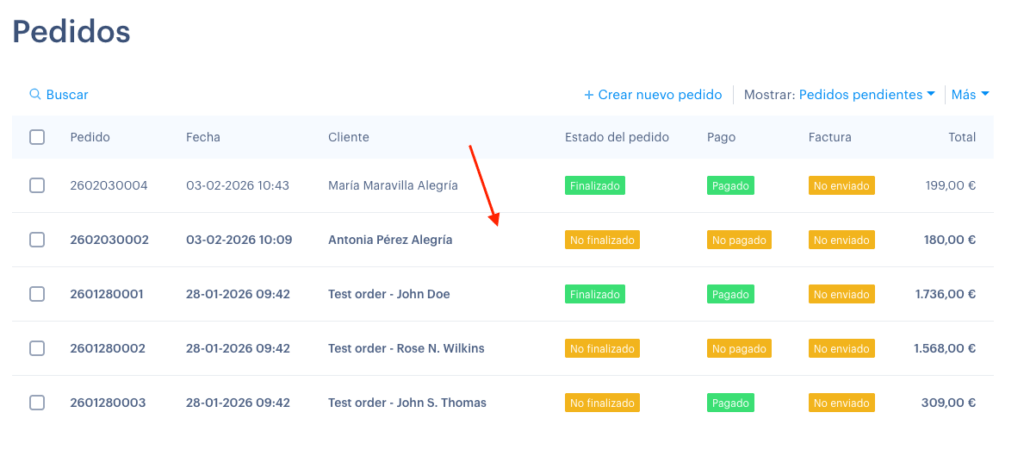Select checkbox for order 2601280001
1024x450 pixels.
click(37, 294)
